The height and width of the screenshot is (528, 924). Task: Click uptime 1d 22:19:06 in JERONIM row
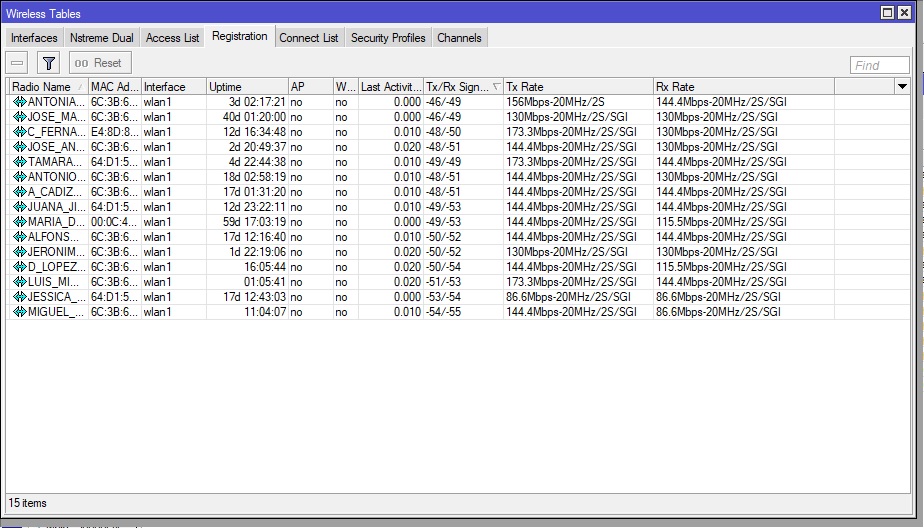pyautogui.click(x=257, y=252)
